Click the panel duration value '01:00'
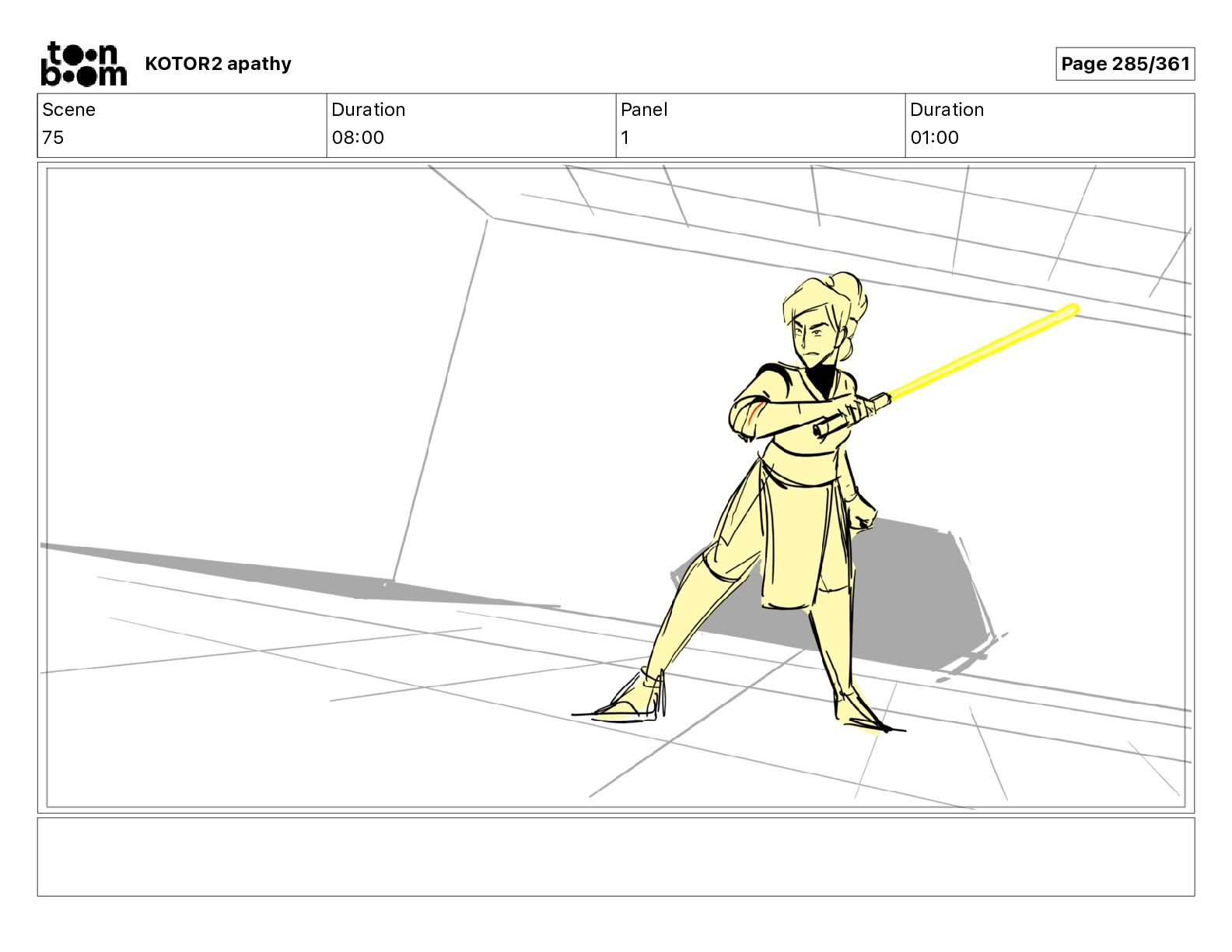 (x=934, y=138)
